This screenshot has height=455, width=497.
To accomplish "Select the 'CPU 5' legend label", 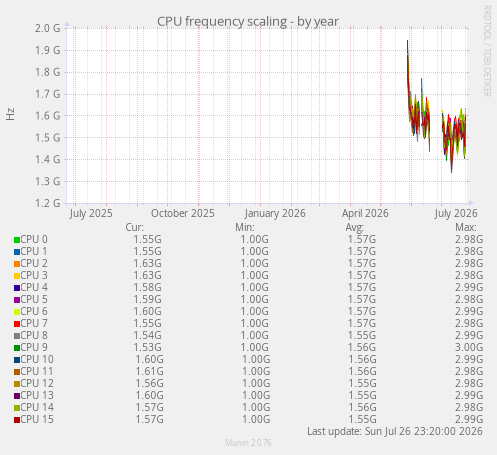I will (x=34, y=299).
